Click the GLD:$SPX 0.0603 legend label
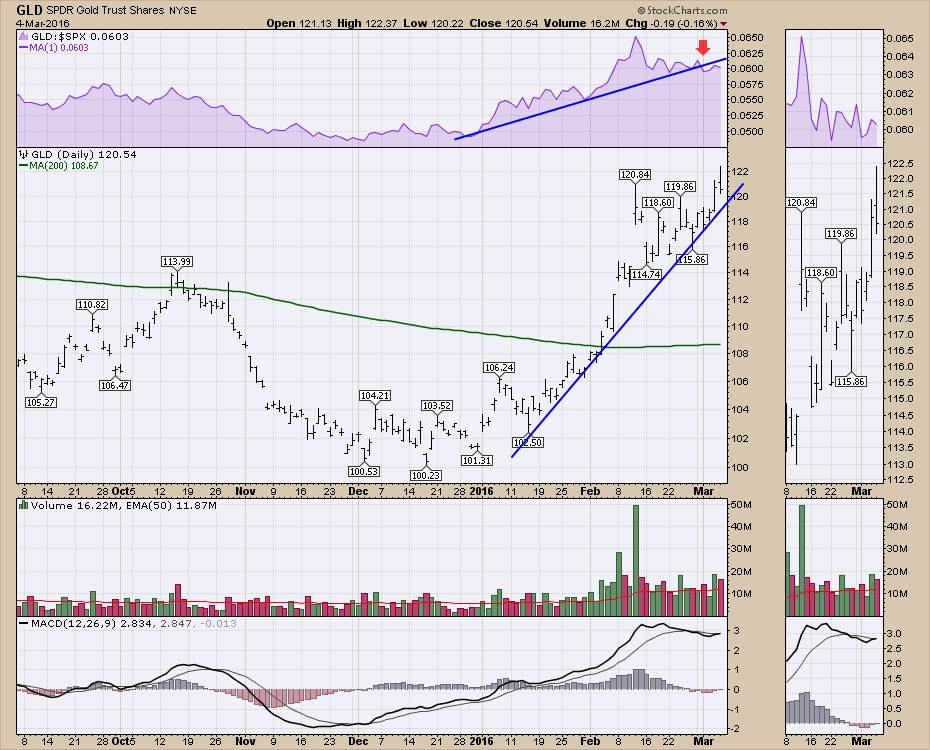930x750 pixels. coord(79,36)
